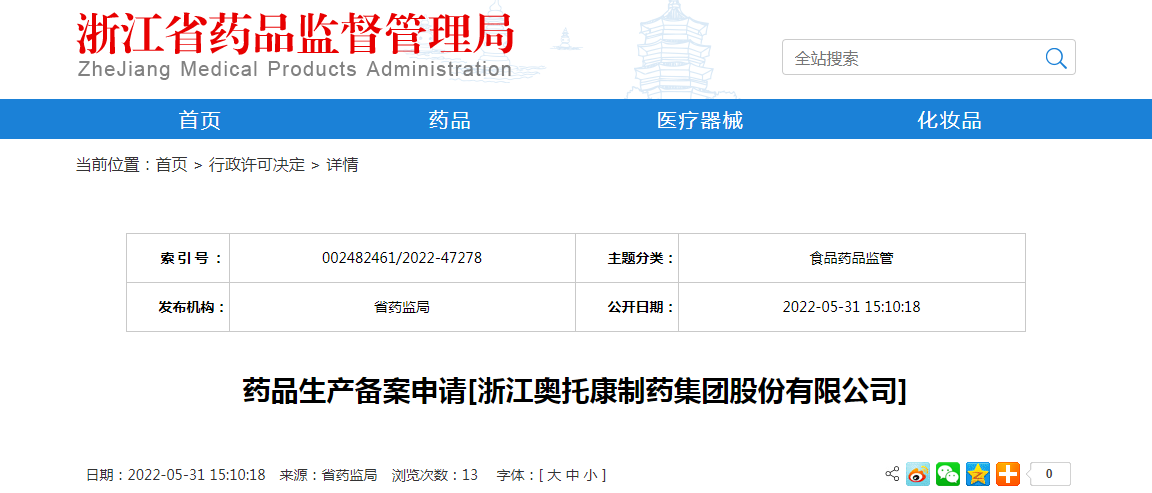Open more sharing options via orange plus
The width and height of the screenshot is (1152, 493).
1008,474
